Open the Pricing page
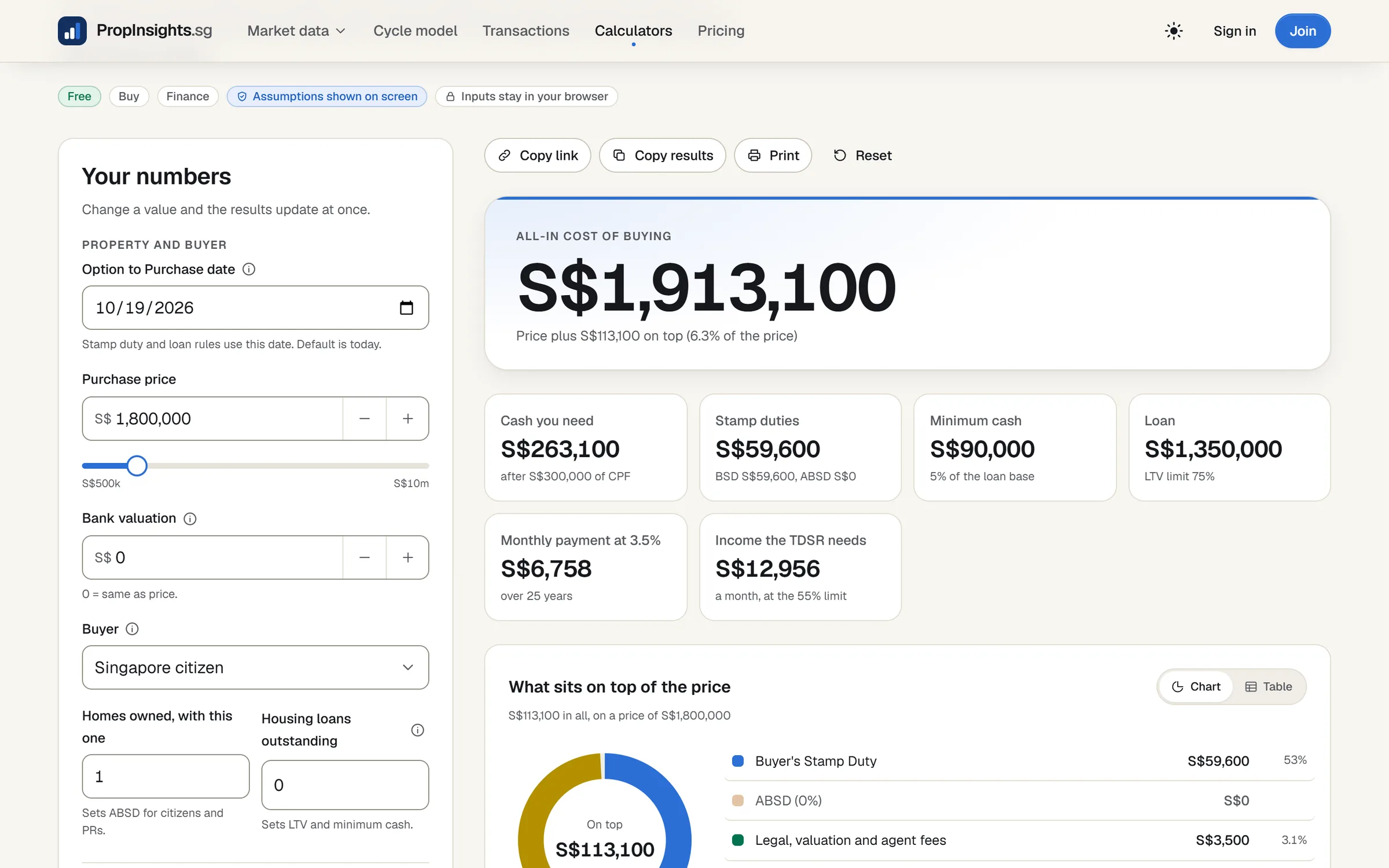The image size is (1389, 868). coord(721,31)
